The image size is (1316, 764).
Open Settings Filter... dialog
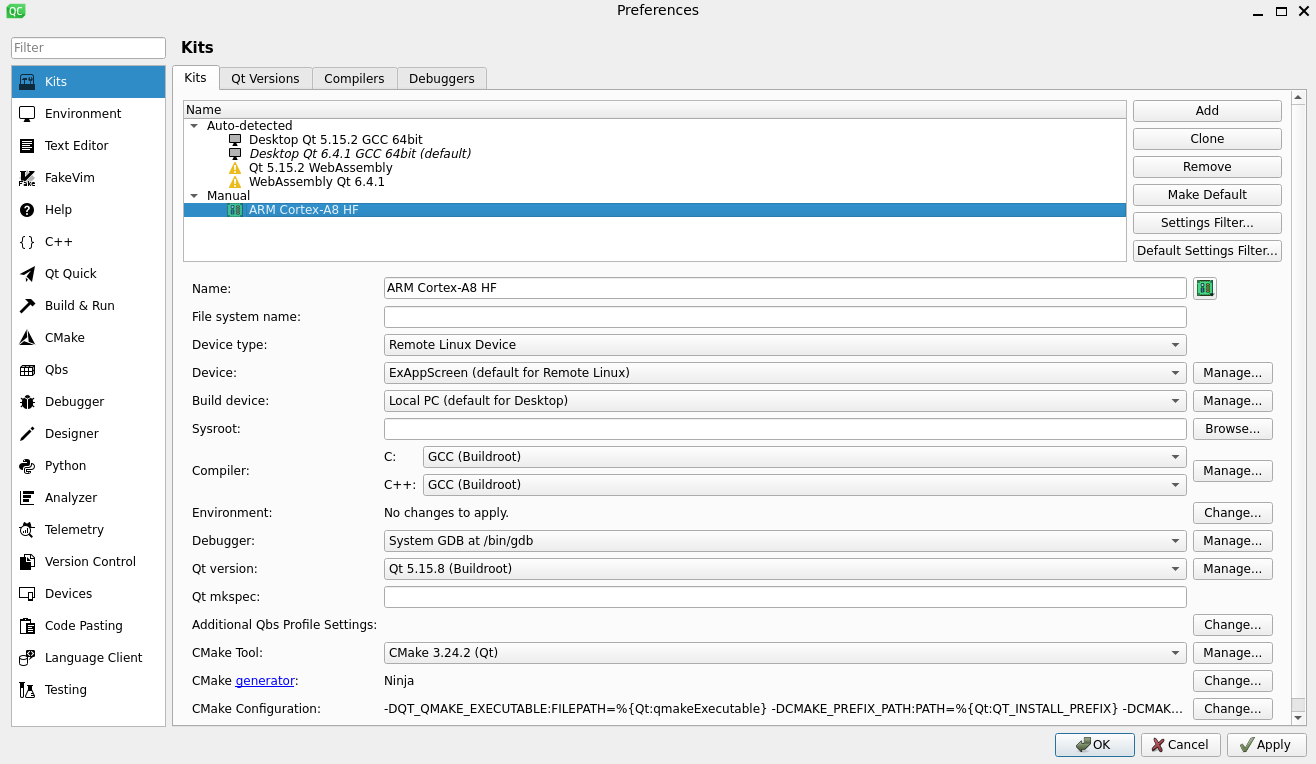tap(1207, 223)
